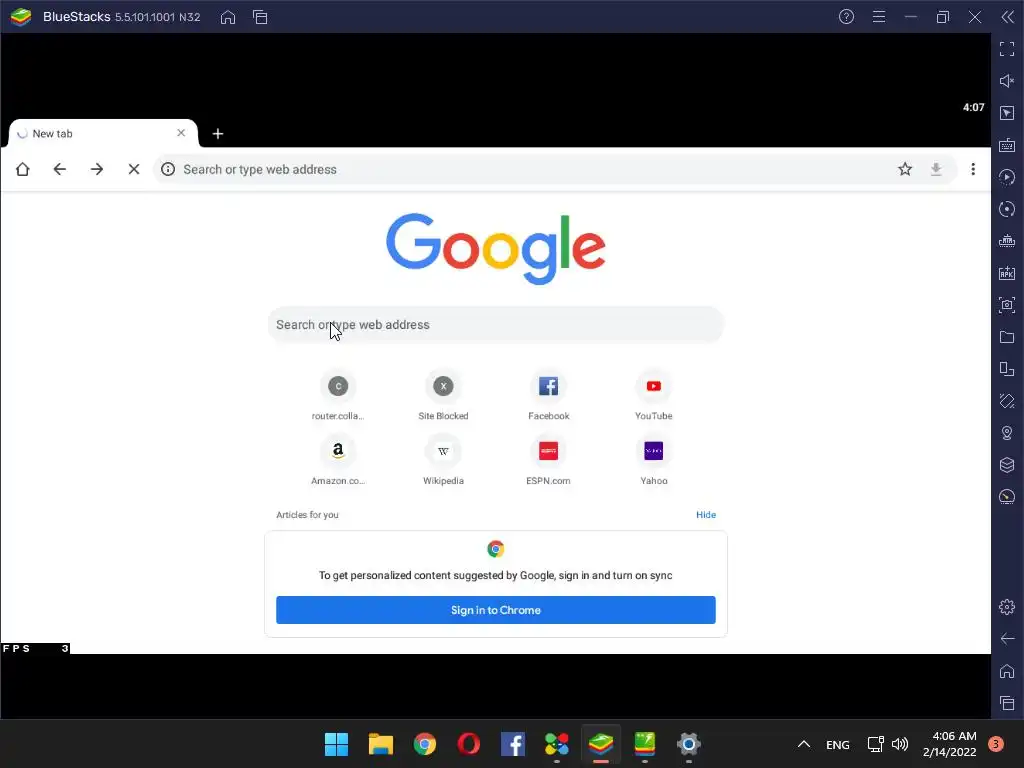This screenshot has width=1024, height=768.
Task: Open the Facebook shortcut tile
Action: click(549, 395)
